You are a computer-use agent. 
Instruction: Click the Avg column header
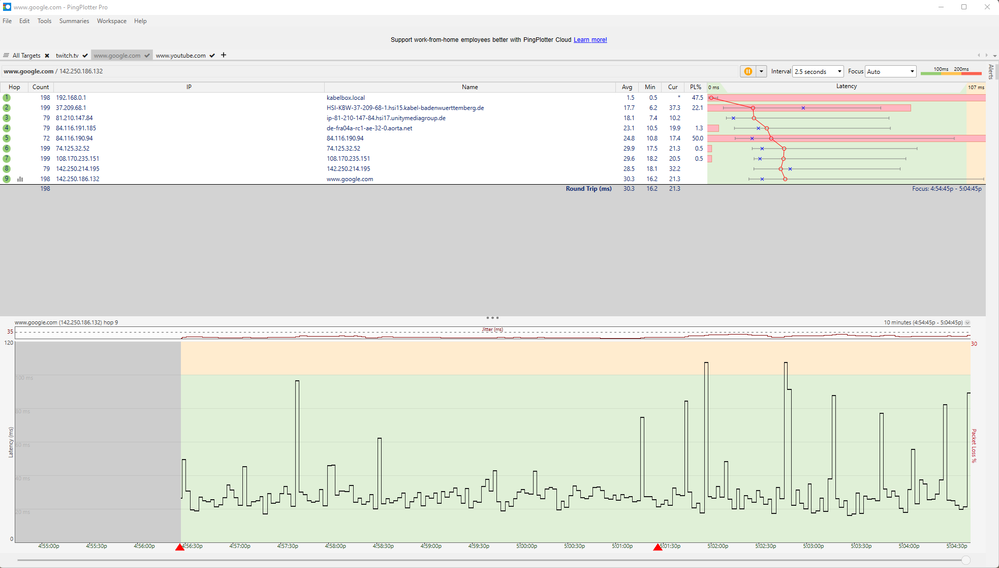tap(627, 87)
